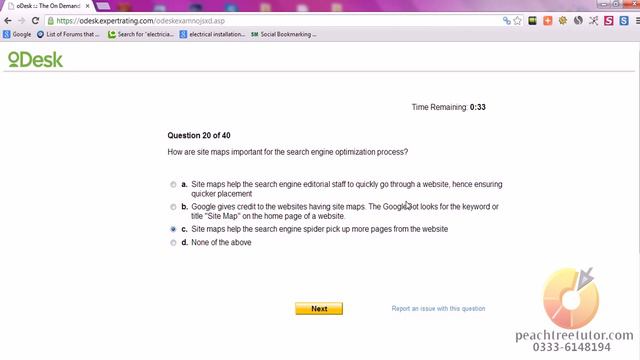Open the crossed tools extension icon
Viewport: 640px width, 360px height.
tap(593, 21)
